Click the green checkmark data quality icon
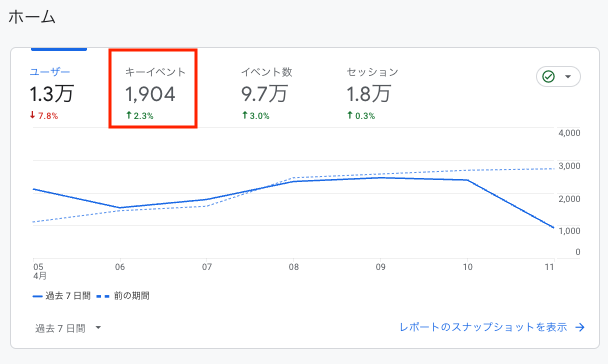 [548, 76]
